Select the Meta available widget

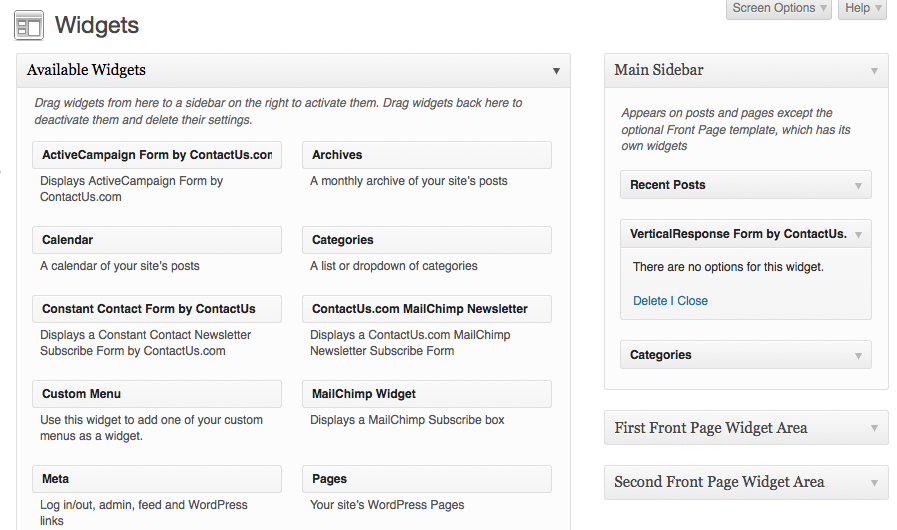pos(157,479)
